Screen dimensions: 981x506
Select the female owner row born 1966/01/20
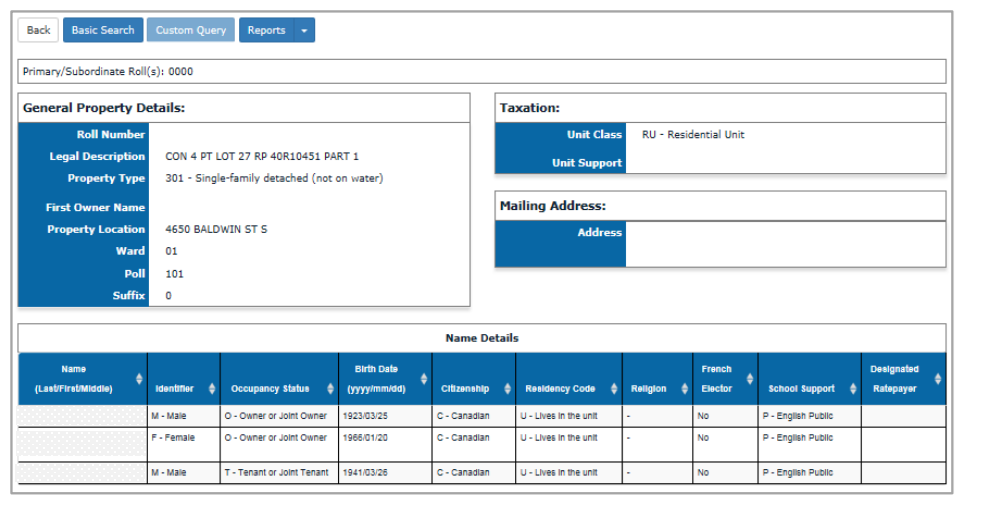point(482,445)
